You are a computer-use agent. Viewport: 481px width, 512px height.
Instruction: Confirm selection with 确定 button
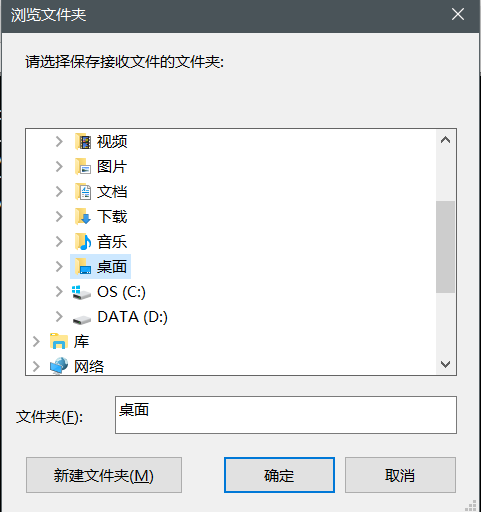pos(279,475)
